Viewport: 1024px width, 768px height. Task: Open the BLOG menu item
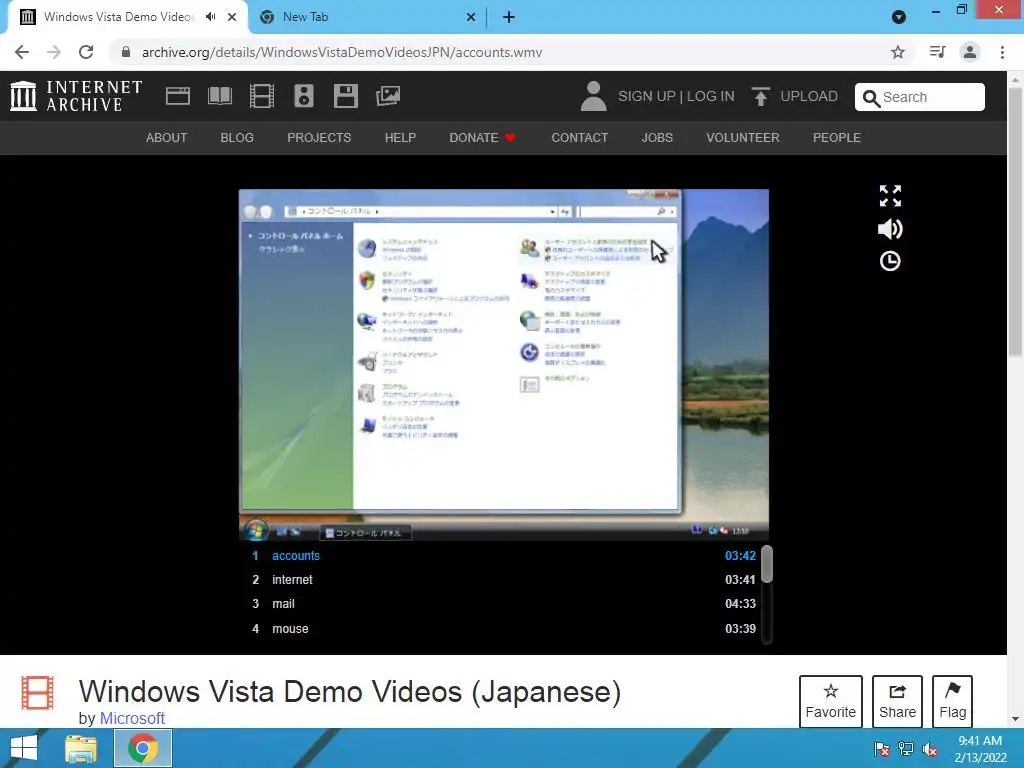237,138
